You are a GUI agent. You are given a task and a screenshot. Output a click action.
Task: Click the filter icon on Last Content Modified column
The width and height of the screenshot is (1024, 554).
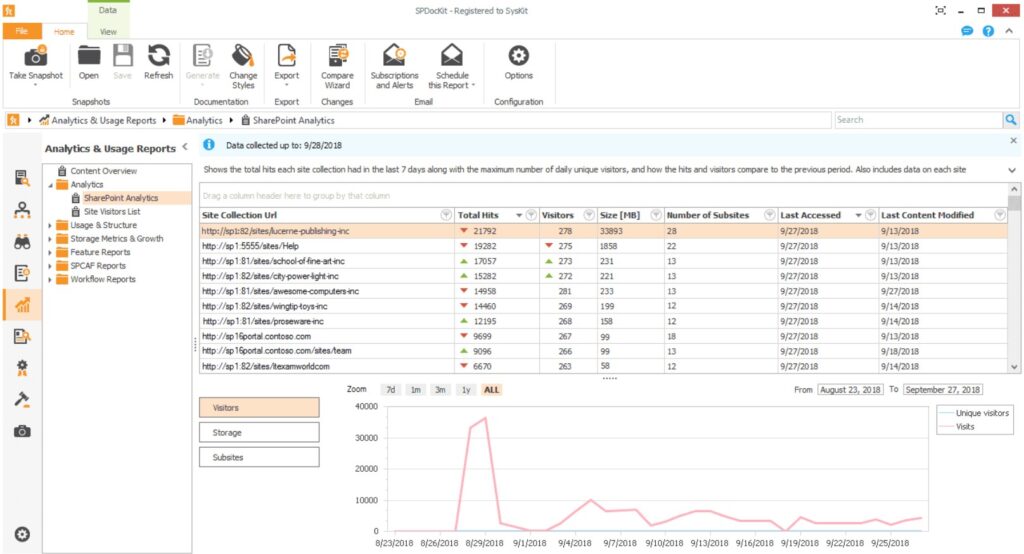(x=1000, y=215)
